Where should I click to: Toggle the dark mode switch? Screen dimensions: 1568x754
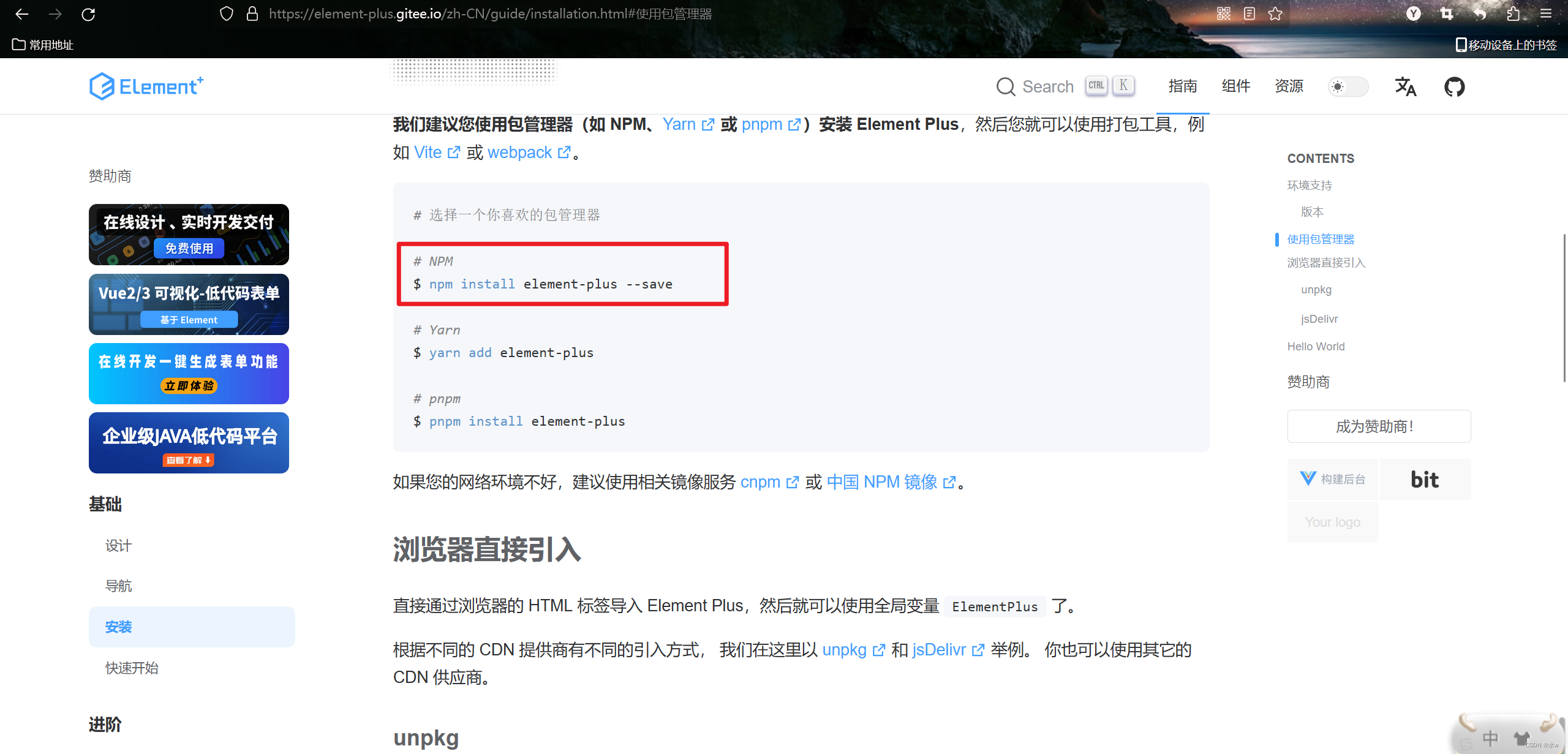[1348, 86]
